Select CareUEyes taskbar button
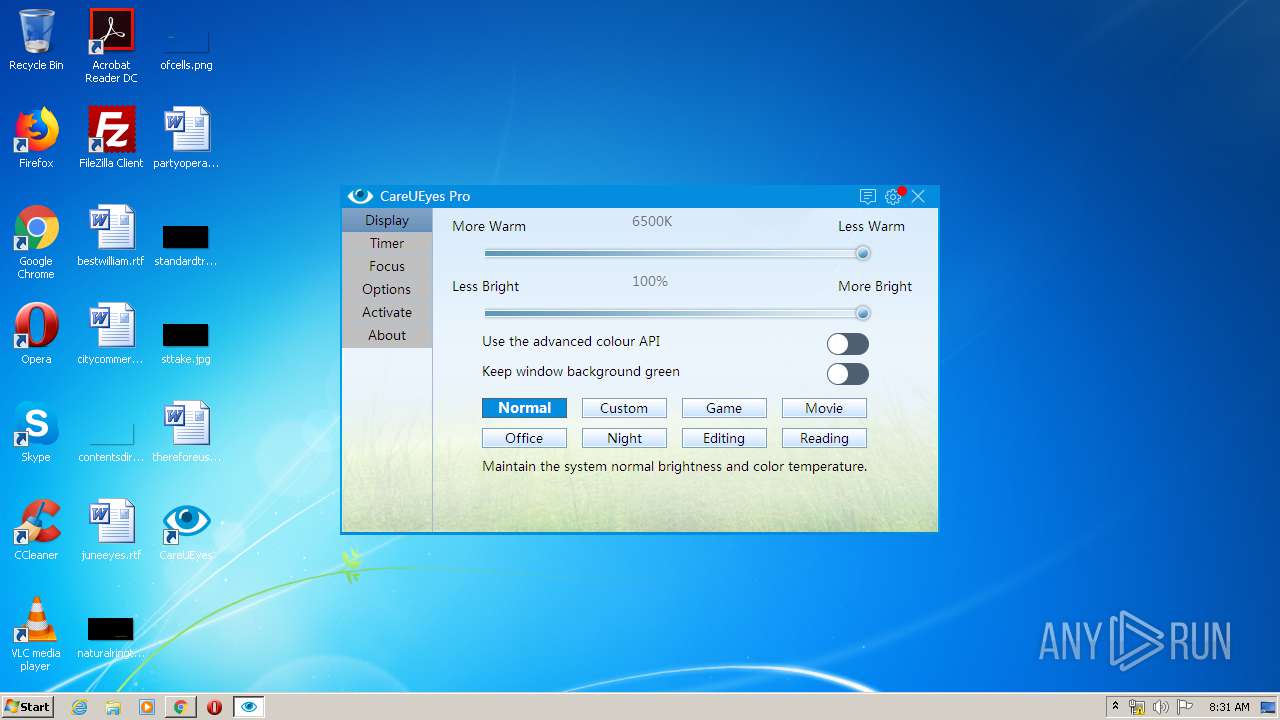Viewport: 1280px width, 720px height. point(249,707)
